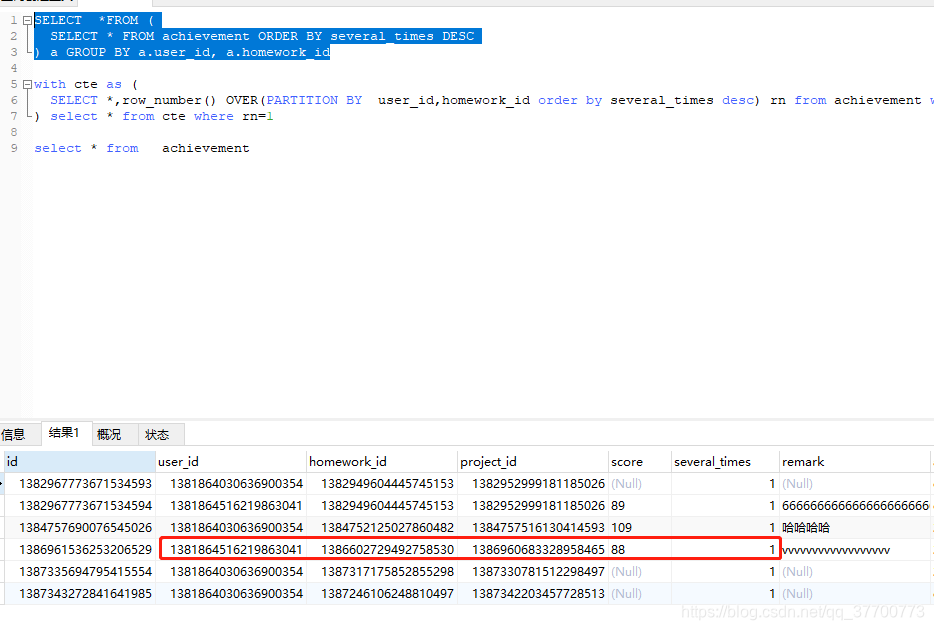
Task: Collapse the code fold marker on line 1
Action: coord(26,19)
